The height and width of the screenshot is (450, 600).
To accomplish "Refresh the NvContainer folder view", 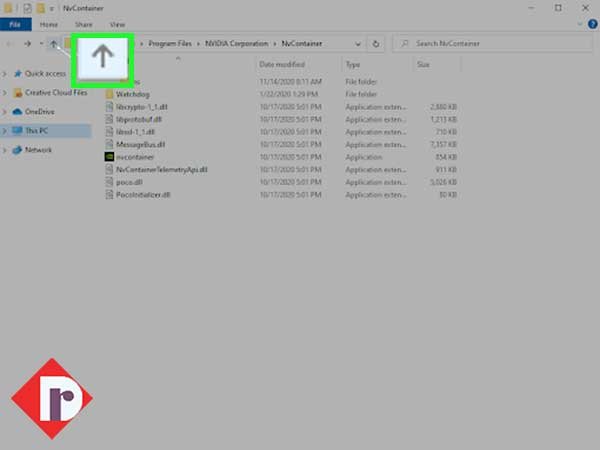I will (376, 44).
